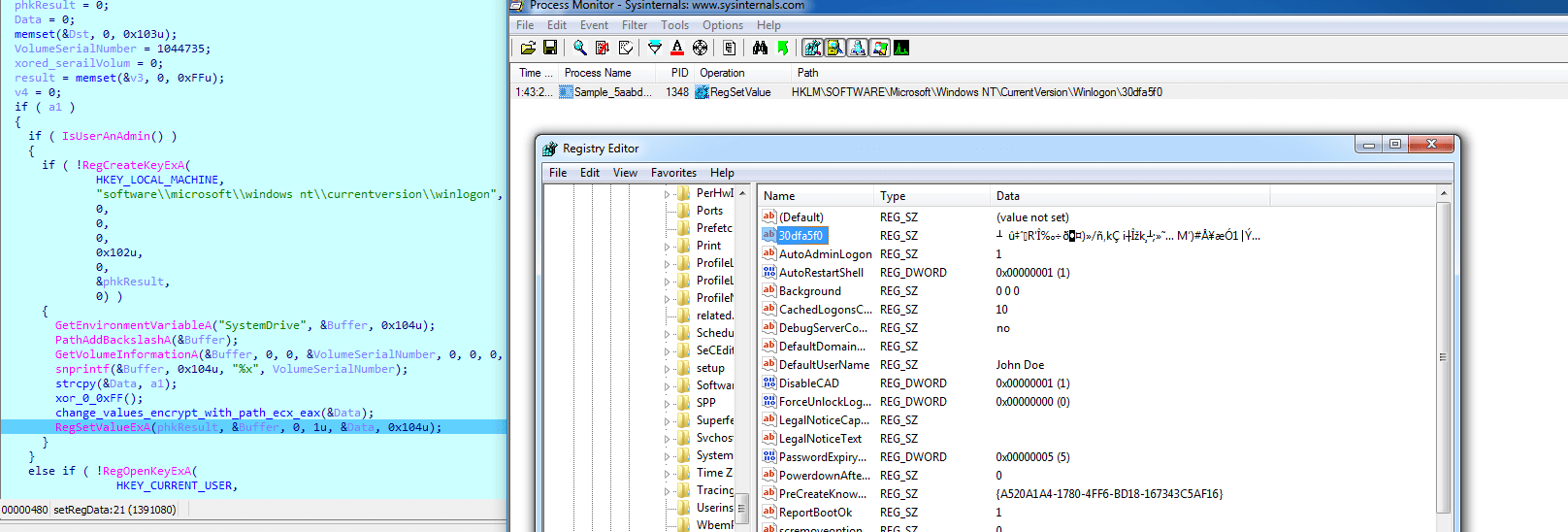This screenshot has height=532, width=1568.
Task: Toggle the Autoscroll toolbar icon
Action: tap(603, 48)
